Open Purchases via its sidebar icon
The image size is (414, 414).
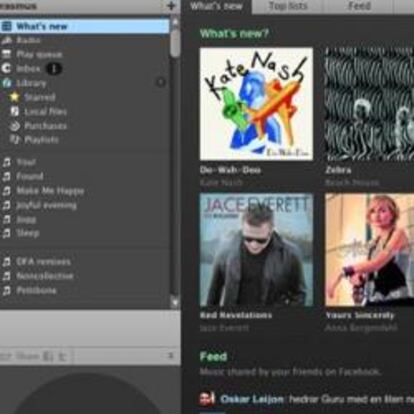[15, 126]
